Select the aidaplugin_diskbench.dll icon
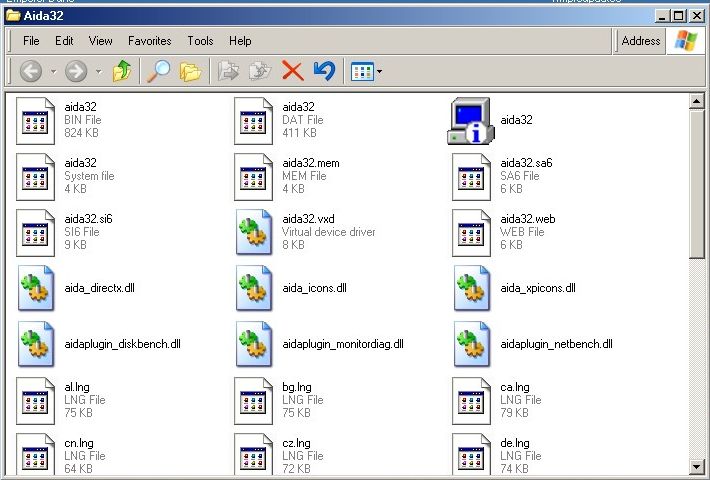The width and height of the screenshot is (710, 480). tap(36, 344)
